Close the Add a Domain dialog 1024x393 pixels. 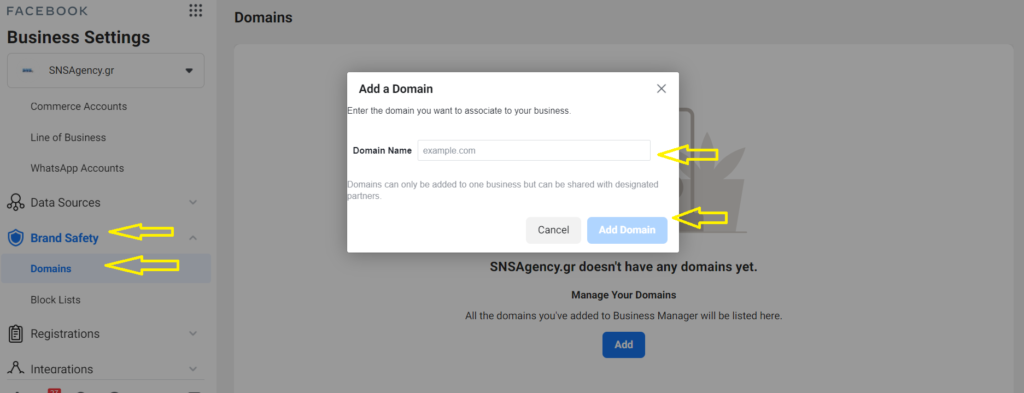click(x=661, y=89)
